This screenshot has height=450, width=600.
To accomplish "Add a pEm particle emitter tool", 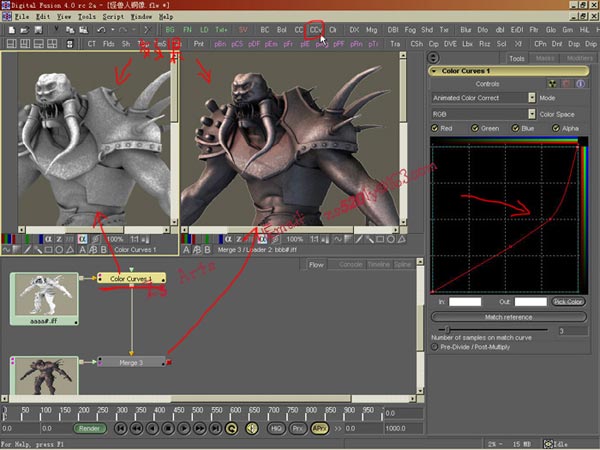I will (x=271, y=44).
